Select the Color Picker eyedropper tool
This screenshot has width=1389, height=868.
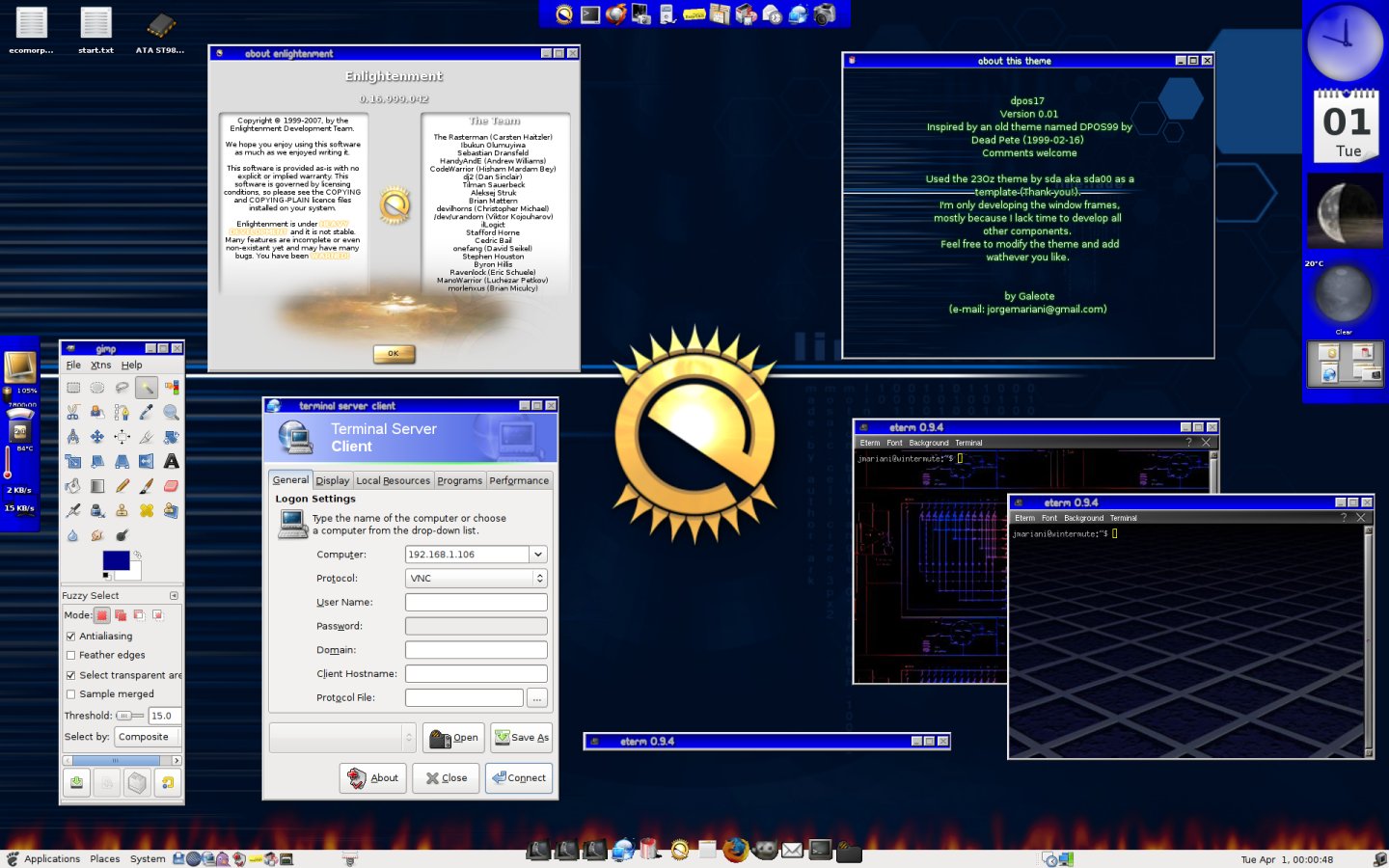coord(147,412)
